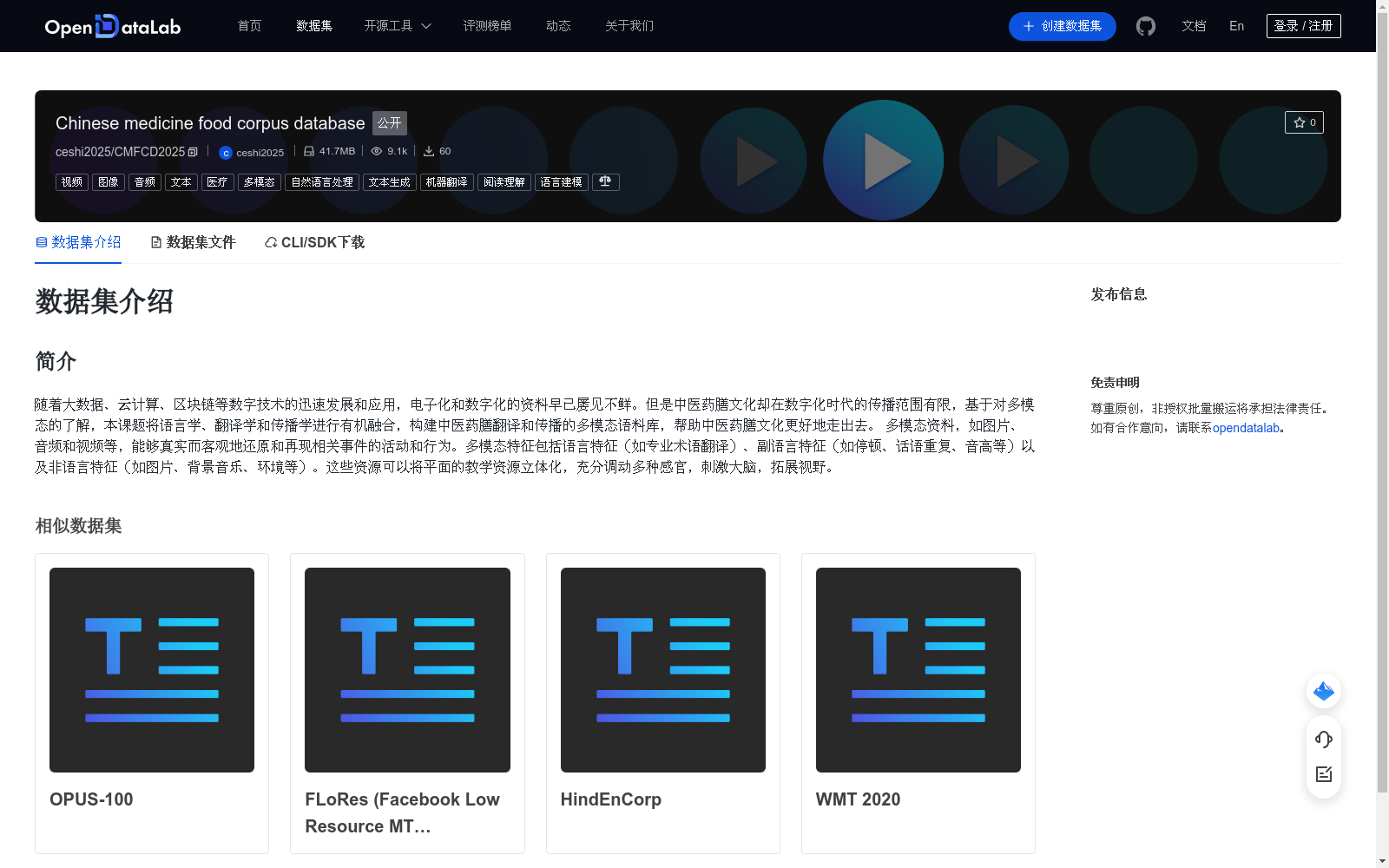This screenshot has width=1389, height=868.
Task: Copy dataset path ceshi2025/CMFCD2025 icon
Action: [x=193, y=152]
